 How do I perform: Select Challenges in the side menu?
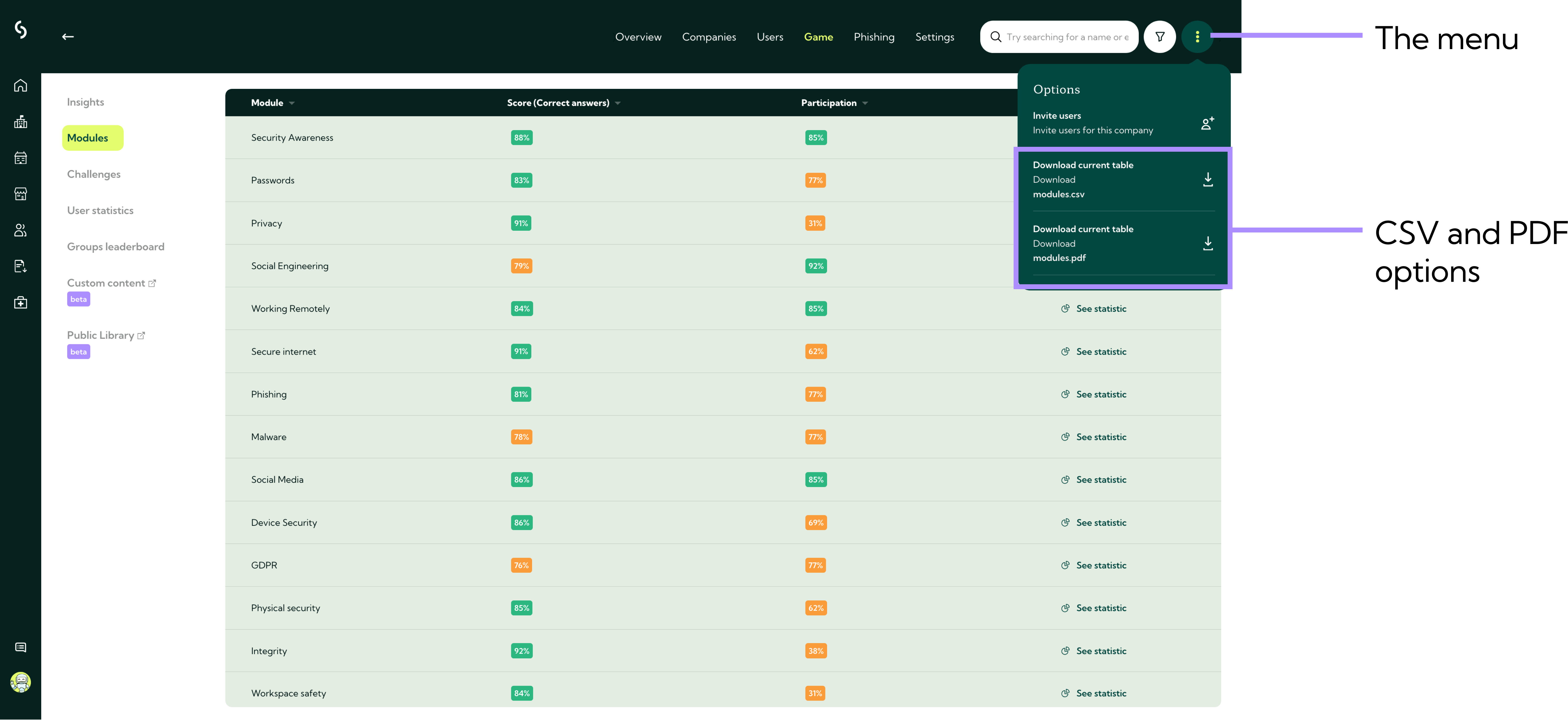click(x=94, y=174)
